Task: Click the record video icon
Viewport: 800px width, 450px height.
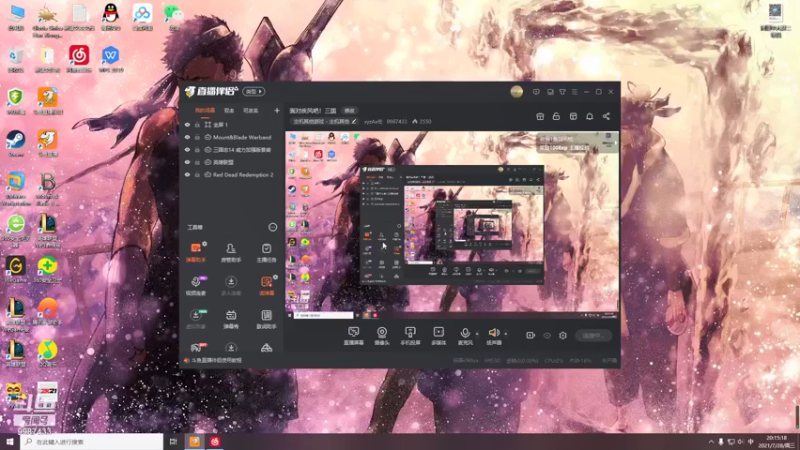Action: 531,335
